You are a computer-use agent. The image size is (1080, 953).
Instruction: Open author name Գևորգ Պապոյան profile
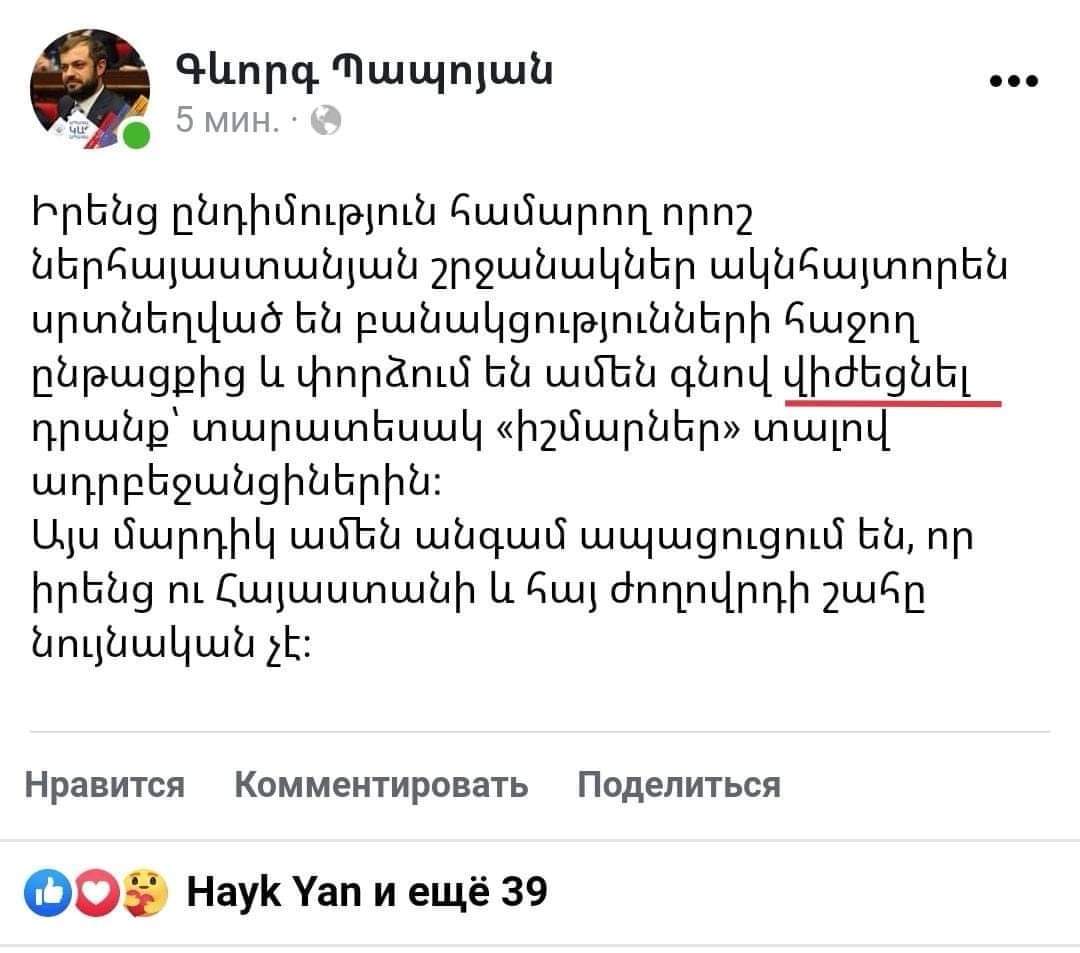click(363, 71)
